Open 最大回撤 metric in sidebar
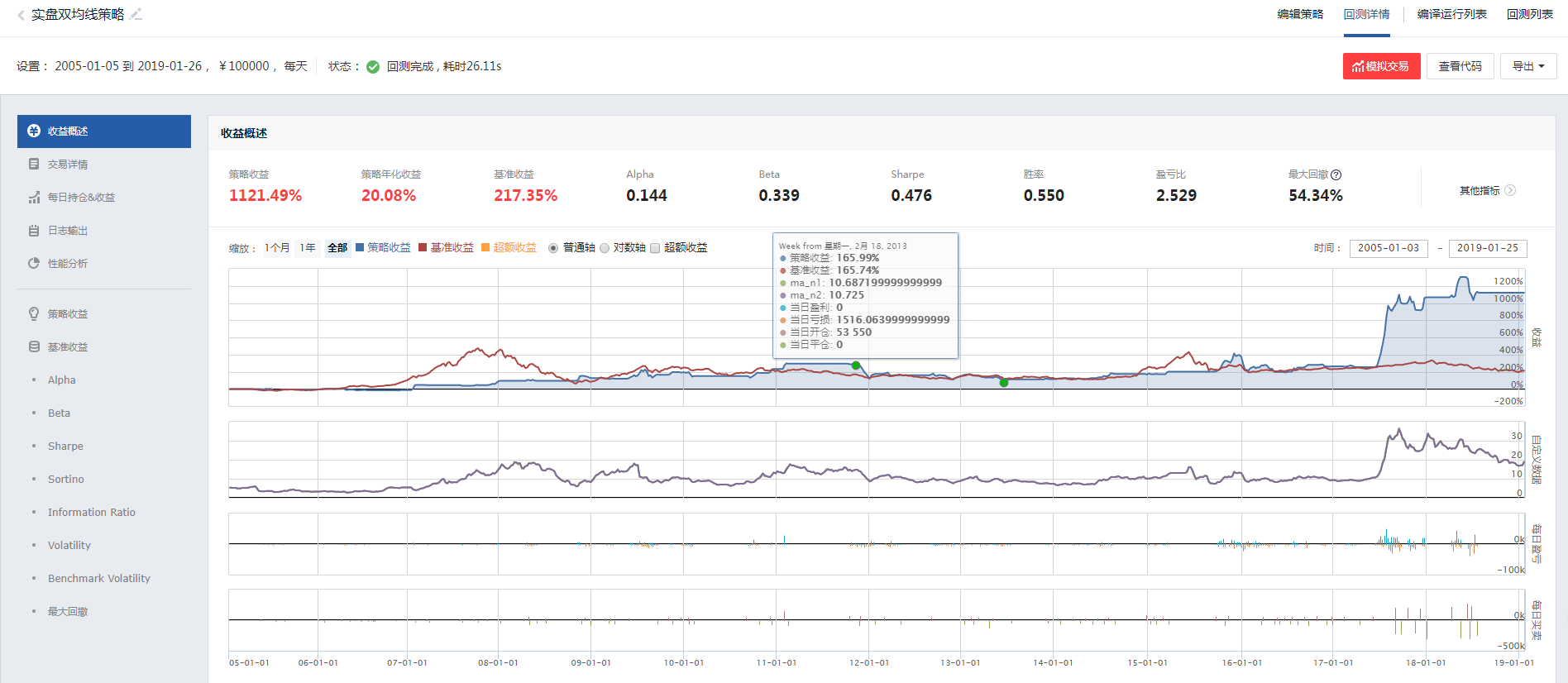1568x683 pixels. click(68, 612)
